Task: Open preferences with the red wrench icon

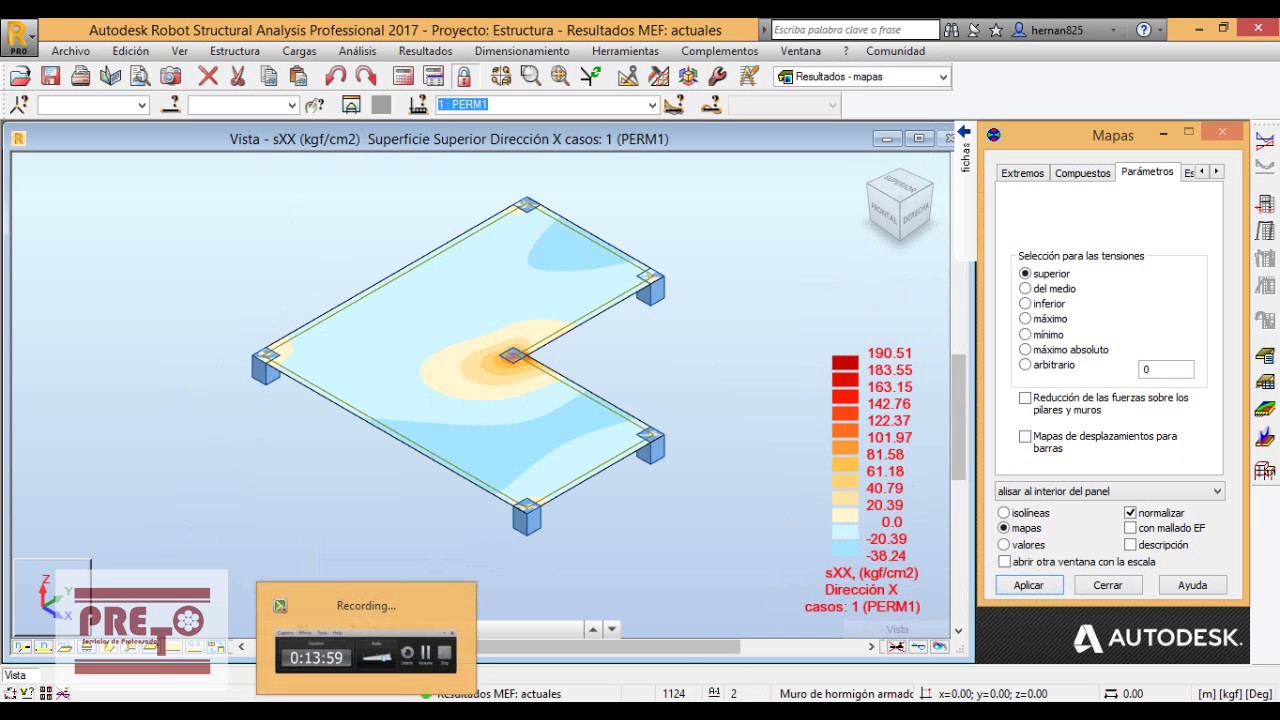Action: (717, 76)
